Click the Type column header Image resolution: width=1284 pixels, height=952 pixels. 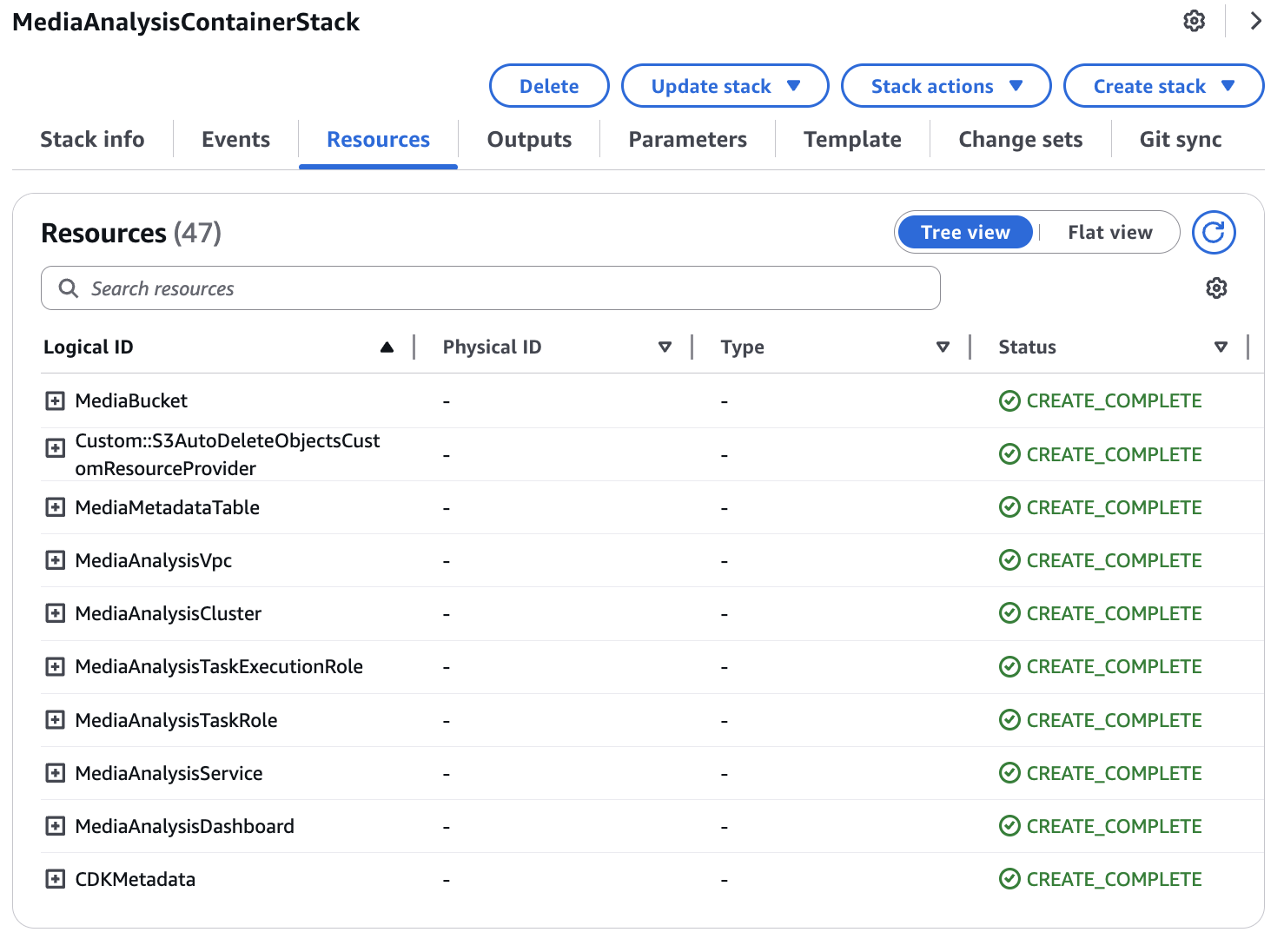tap(743, 347)
